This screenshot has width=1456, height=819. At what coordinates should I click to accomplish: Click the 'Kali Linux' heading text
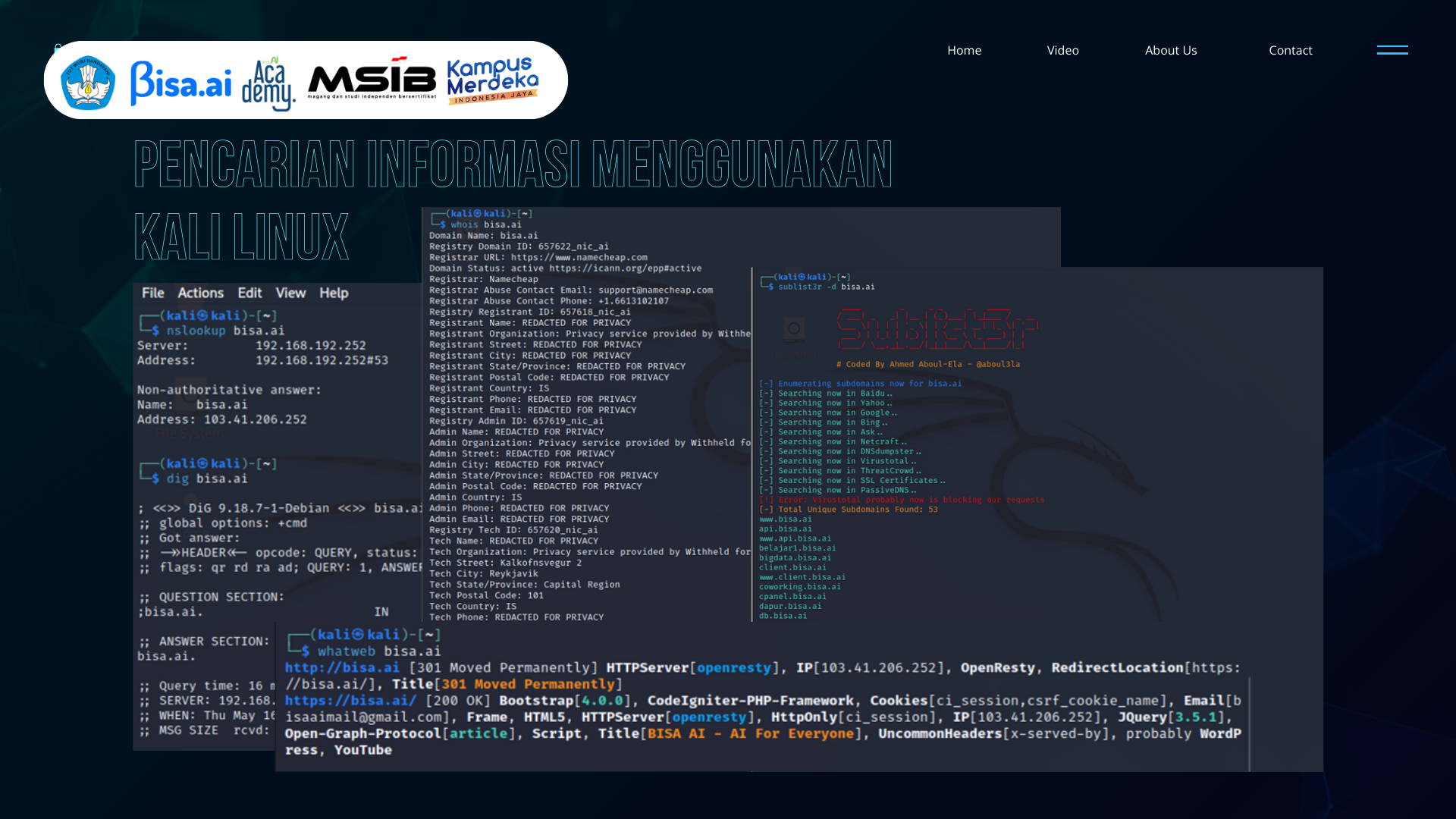(x=241, y=237)
